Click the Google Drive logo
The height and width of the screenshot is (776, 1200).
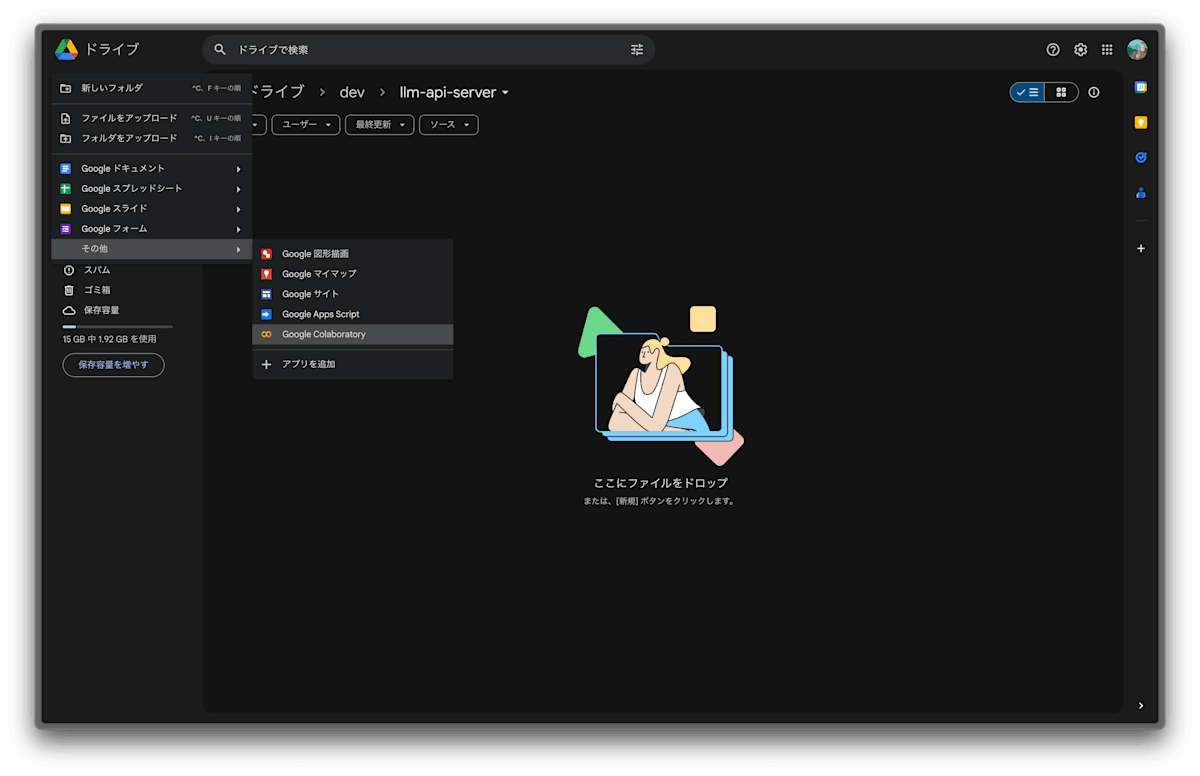67,50
